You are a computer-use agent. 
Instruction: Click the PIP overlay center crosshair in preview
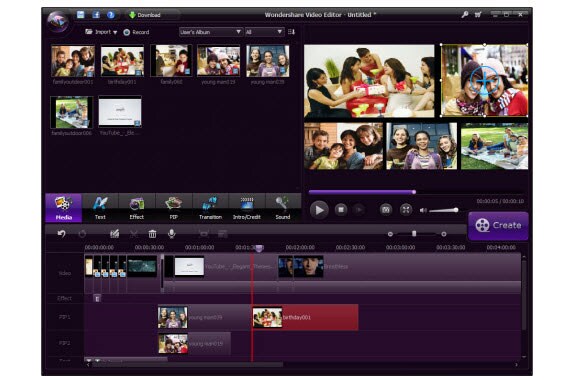tap(485, 80)
